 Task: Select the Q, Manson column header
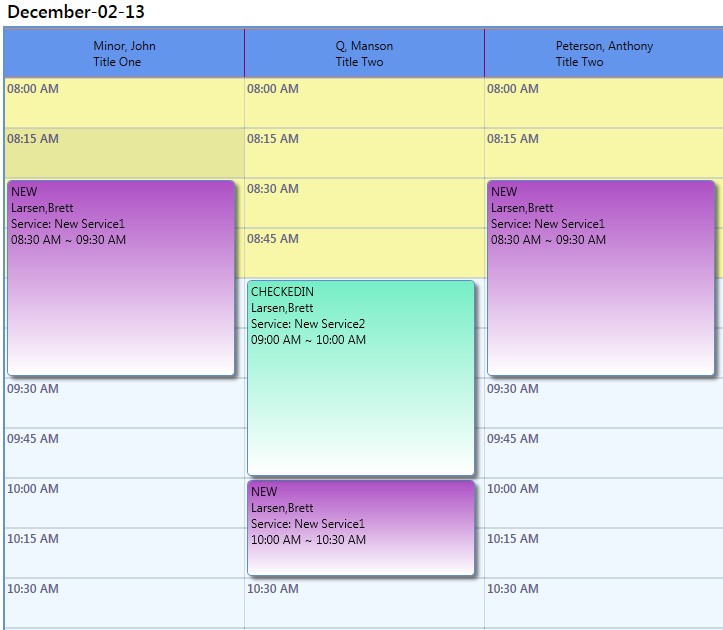pyautogui.click(x=364, y=53)
